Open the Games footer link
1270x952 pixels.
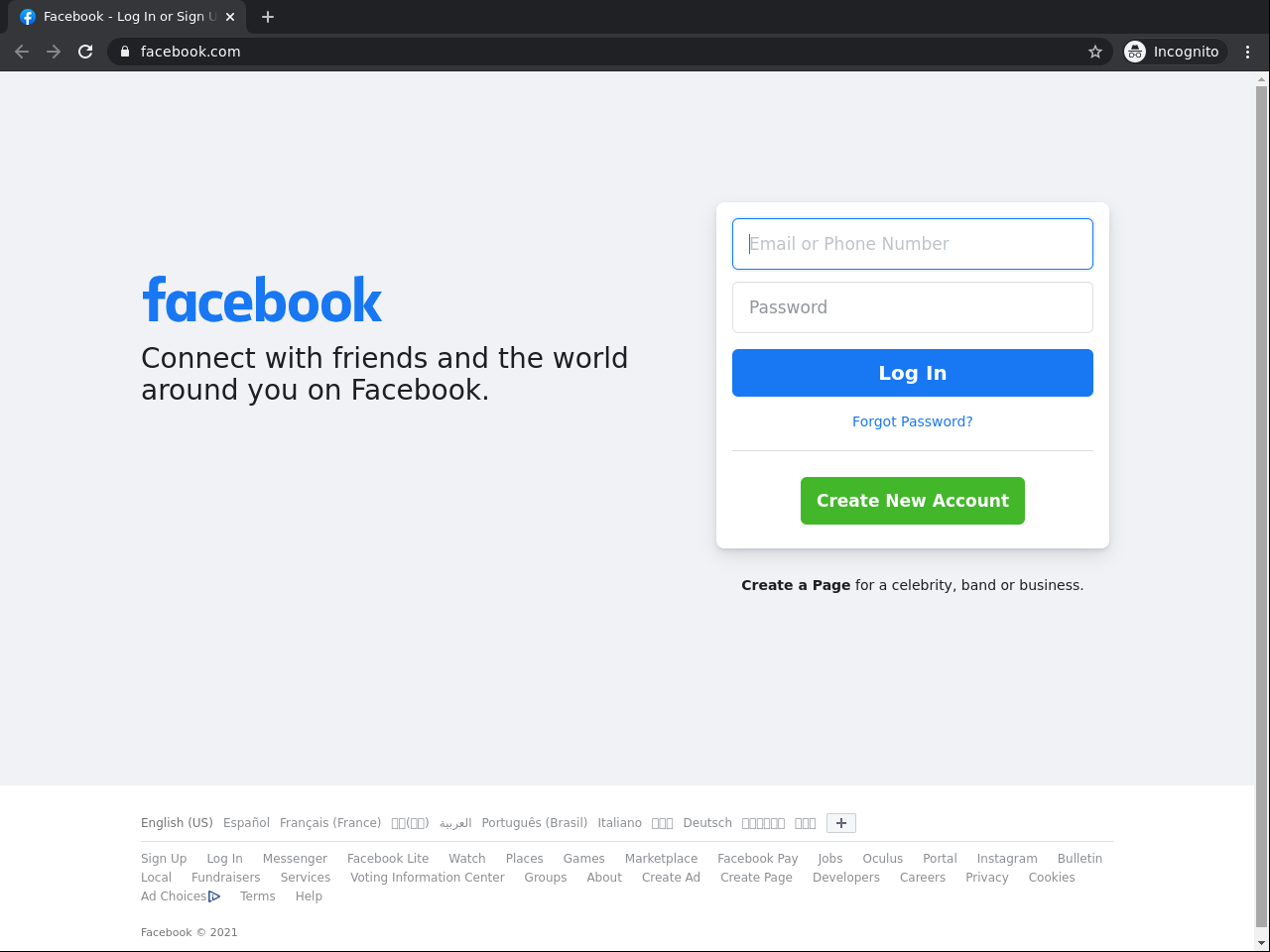pos(584,859)
